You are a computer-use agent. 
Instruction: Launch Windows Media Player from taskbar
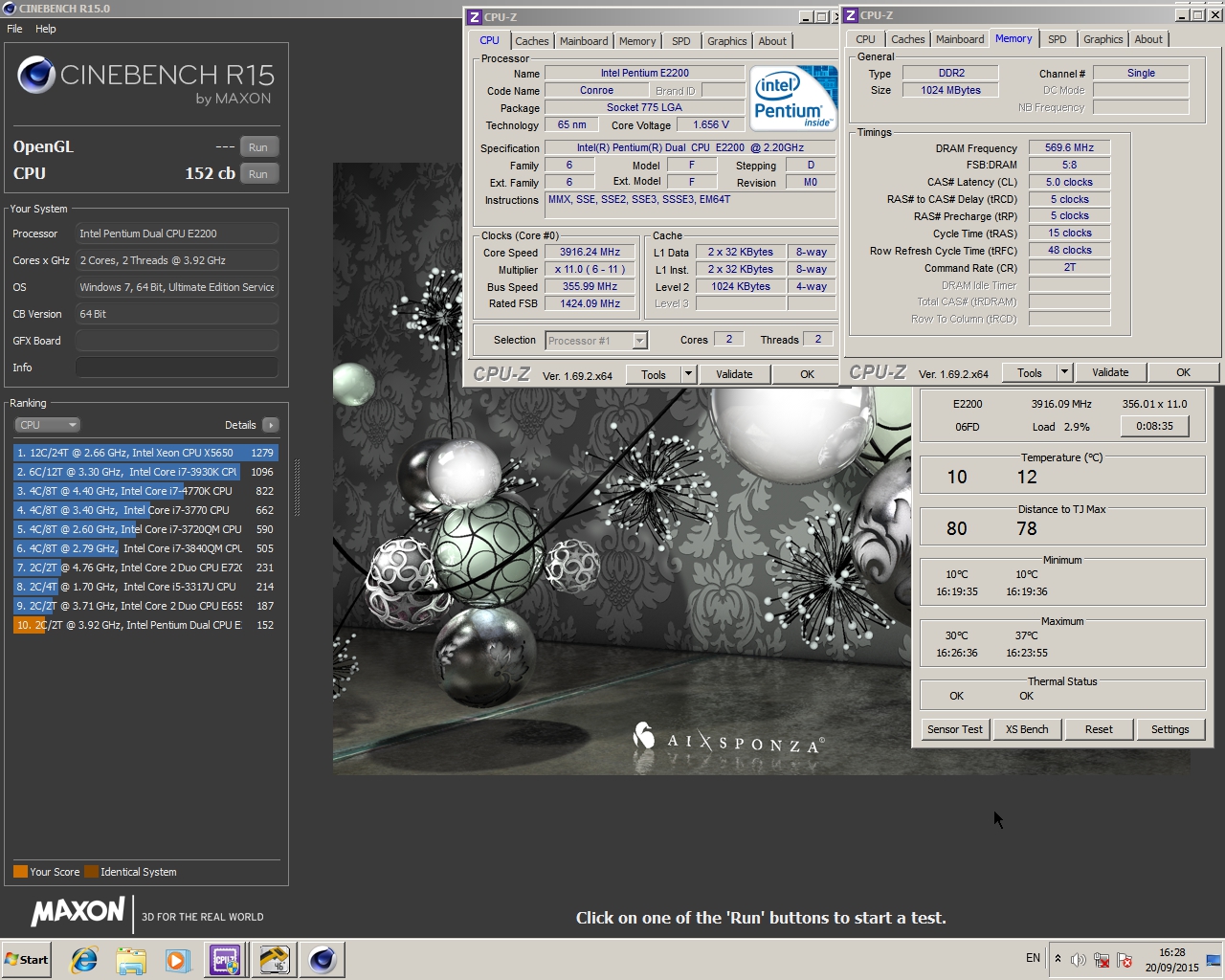point(178,959)
